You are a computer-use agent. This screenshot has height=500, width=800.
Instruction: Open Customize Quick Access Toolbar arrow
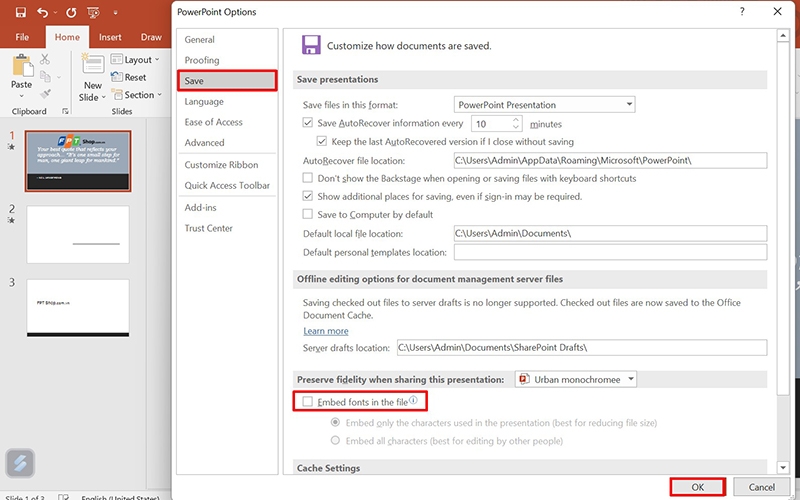[115, 13]
